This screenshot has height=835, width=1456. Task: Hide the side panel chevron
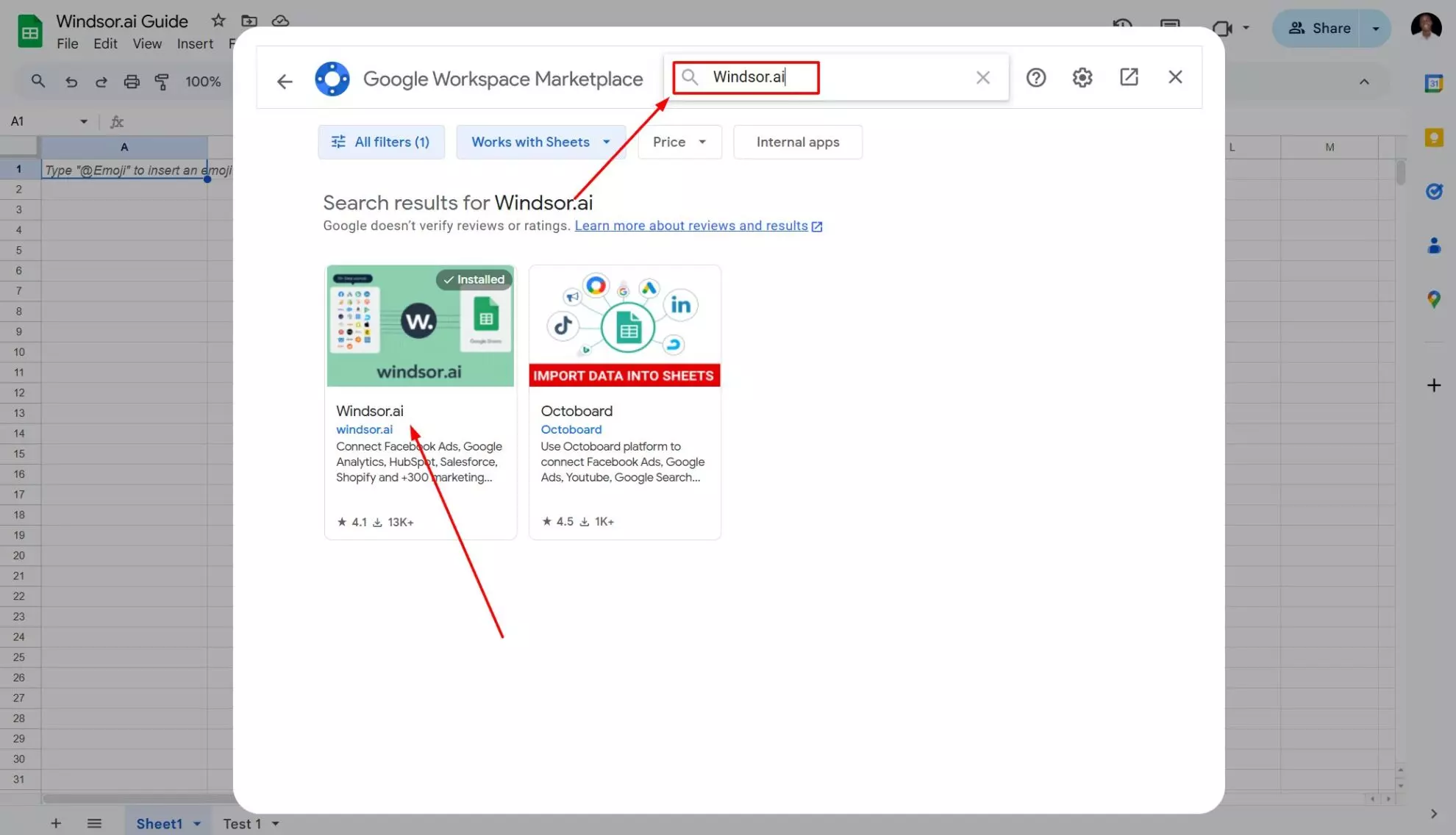point(1433,814)
